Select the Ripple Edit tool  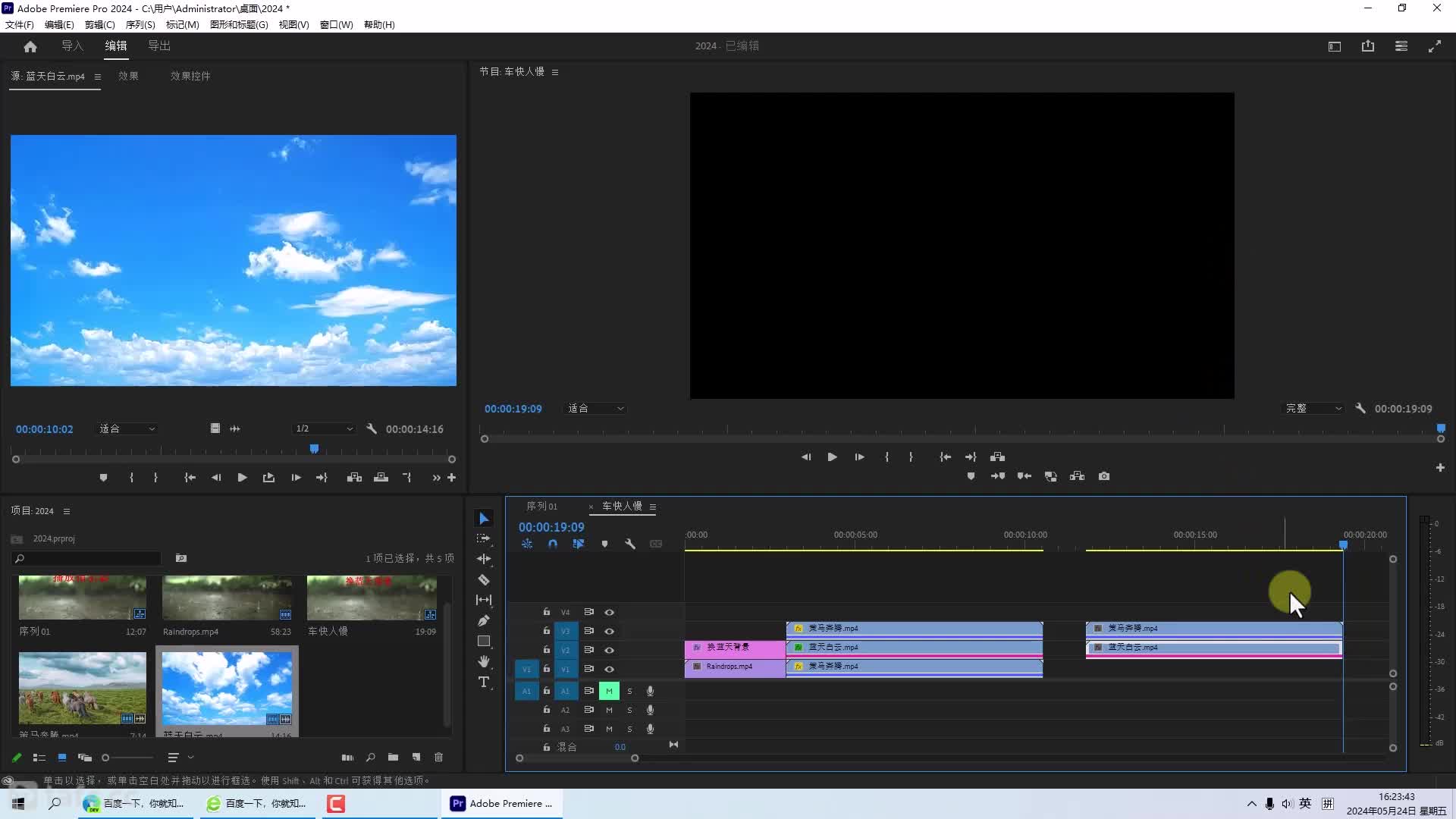(484, 559)
